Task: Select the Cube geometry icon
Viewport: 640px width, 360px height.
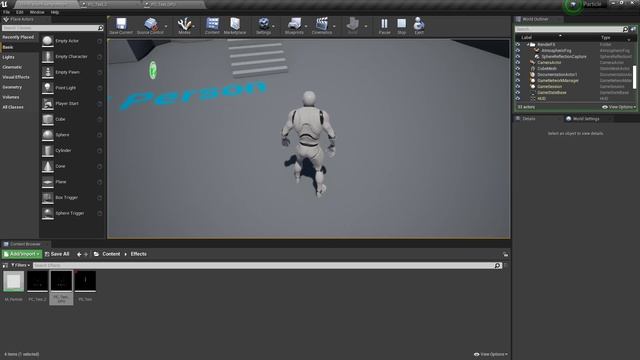Action: pyautogui.click(x=48, y=119)
